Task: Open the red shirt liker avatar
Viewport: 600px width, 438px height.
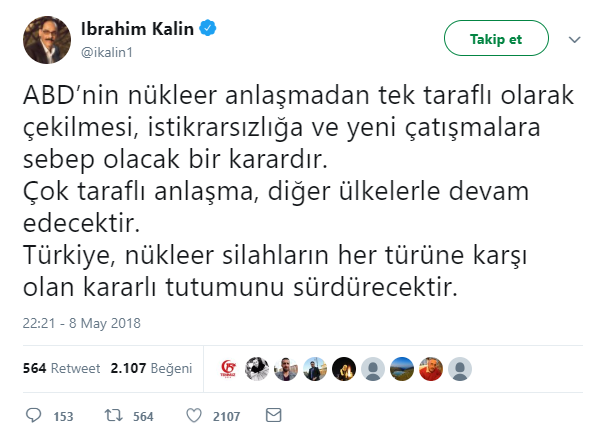Action: click(431, 369)
